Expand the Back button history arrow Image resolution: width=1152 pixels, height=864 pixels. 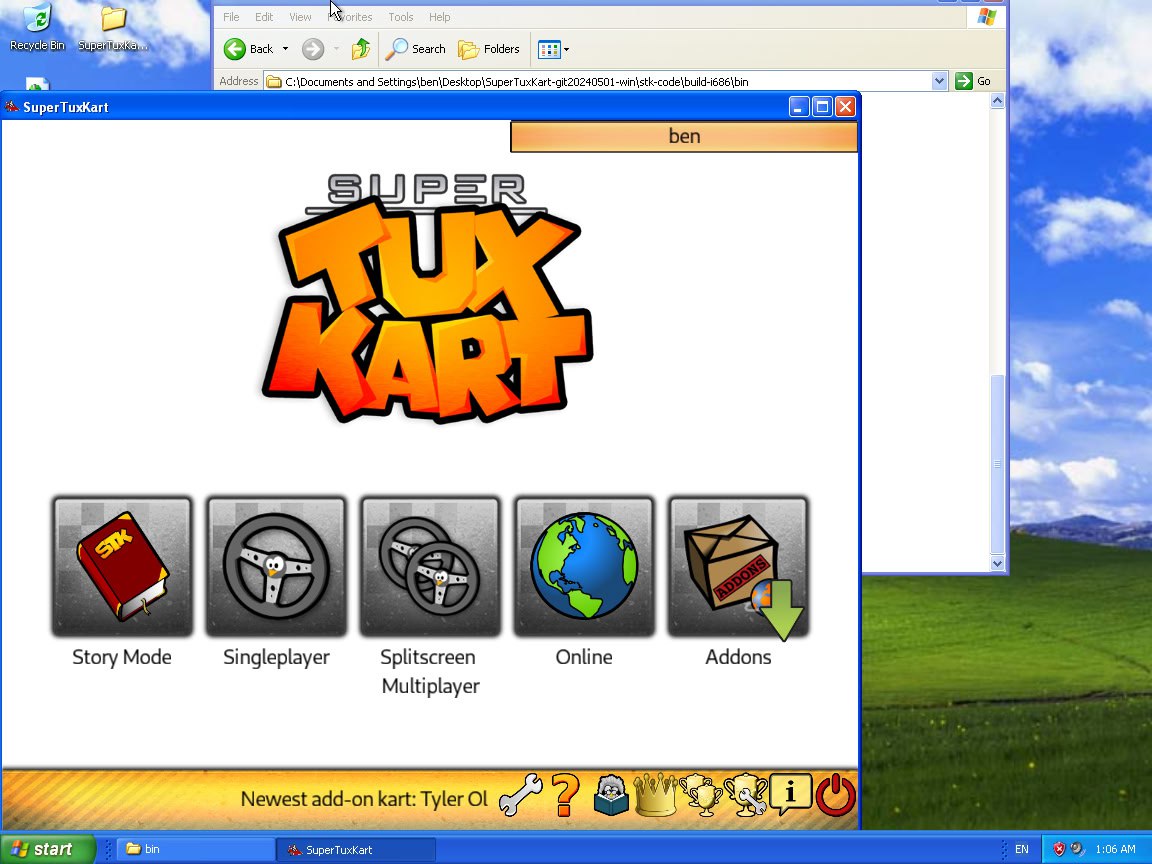click(x=285, y=49)
